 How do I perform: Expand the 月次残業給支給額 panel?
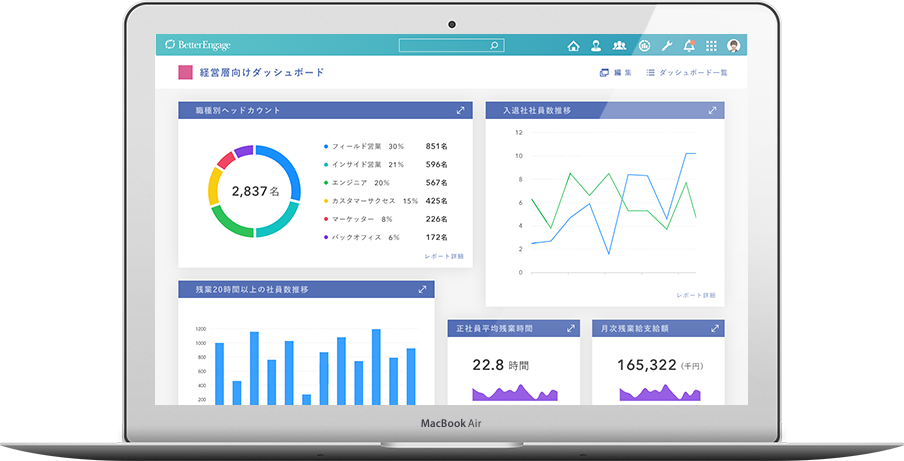point(714,328)
